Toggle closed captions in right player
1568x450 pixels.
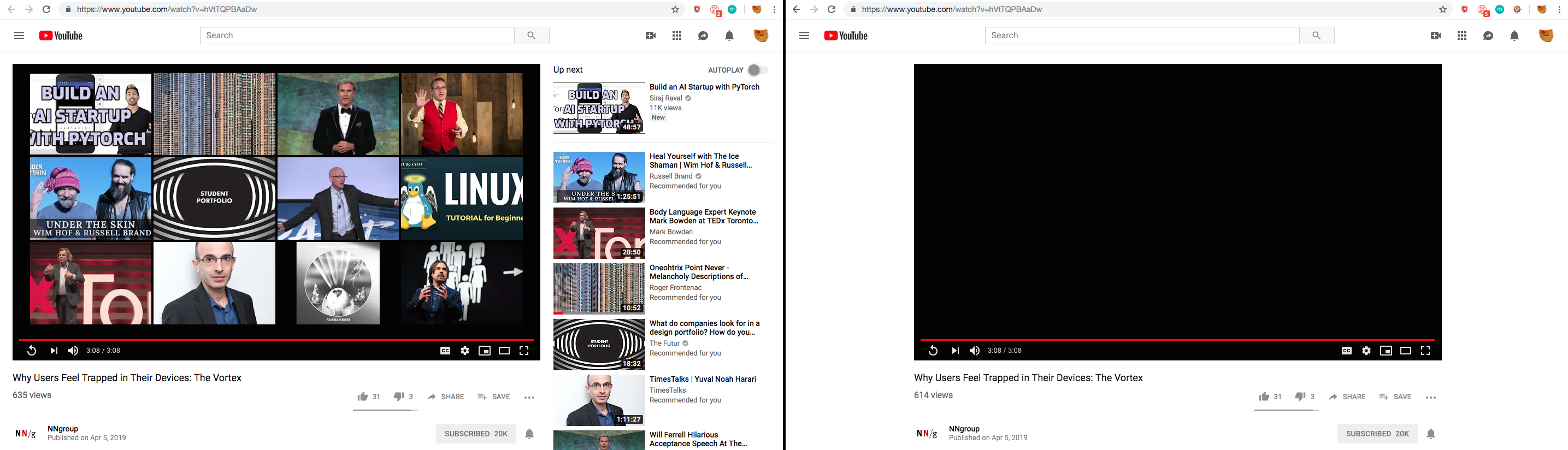1347,350
